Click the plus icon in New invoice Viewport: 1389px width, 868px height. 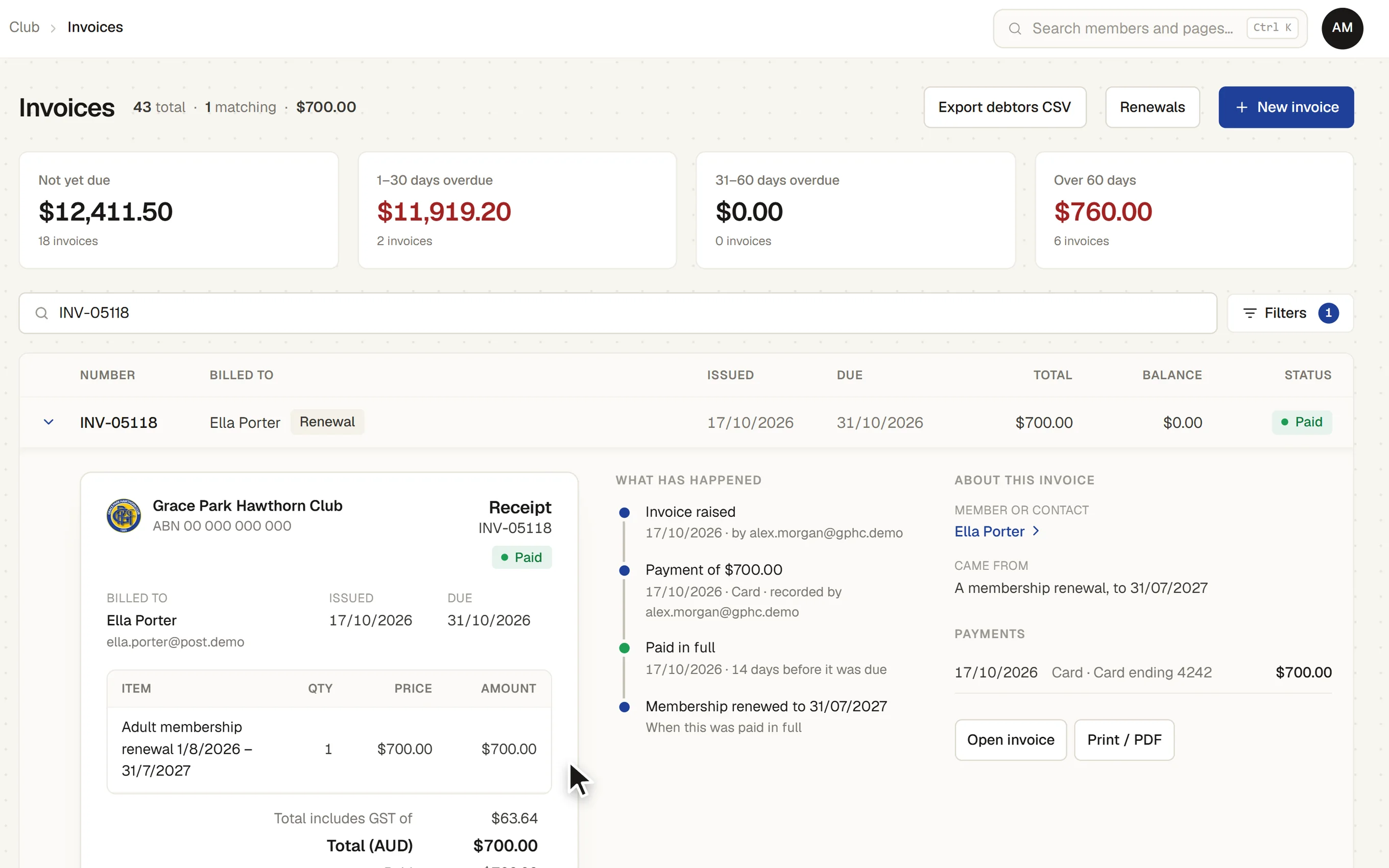pos(1241,107)
